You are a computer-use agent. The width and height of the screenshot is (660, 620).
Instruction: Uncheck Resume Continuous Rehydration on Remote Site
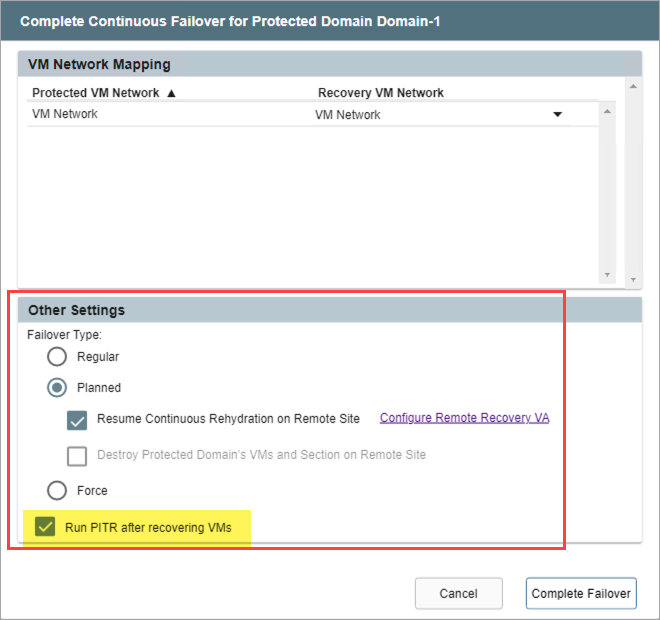[x=77, y=419]
